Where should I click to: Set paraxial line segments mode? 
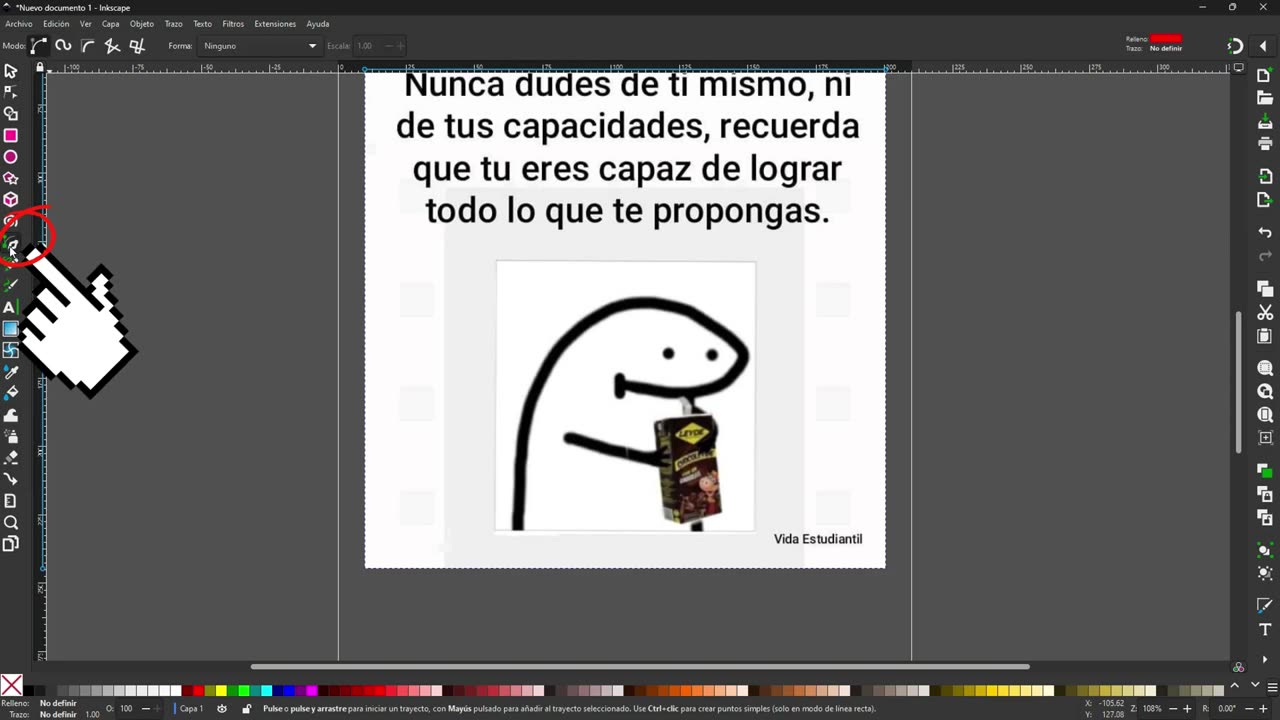coord(137,45)
